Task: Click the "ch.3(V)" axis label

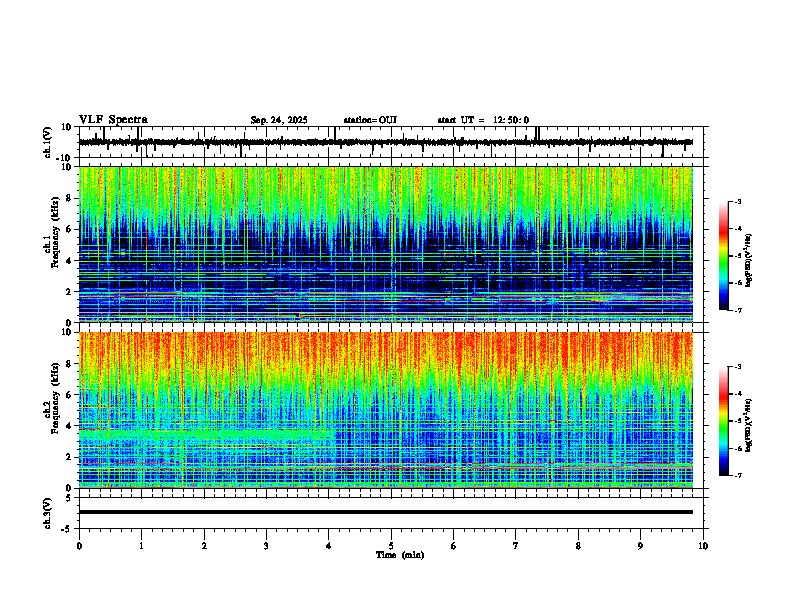Action: pos(48,514)
